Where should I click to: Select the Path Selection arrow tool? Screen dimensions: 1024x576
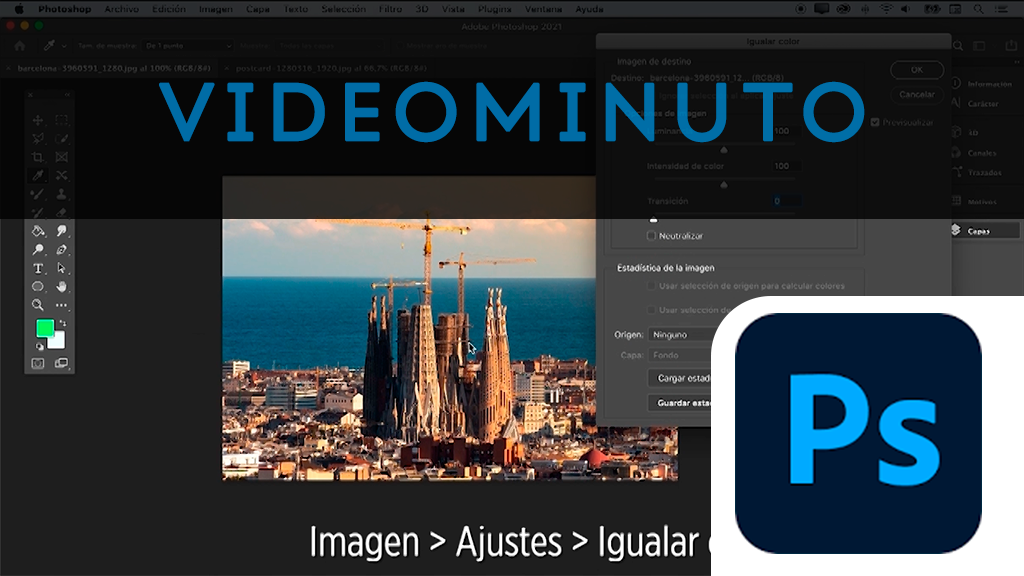click(x=62, y=268)
